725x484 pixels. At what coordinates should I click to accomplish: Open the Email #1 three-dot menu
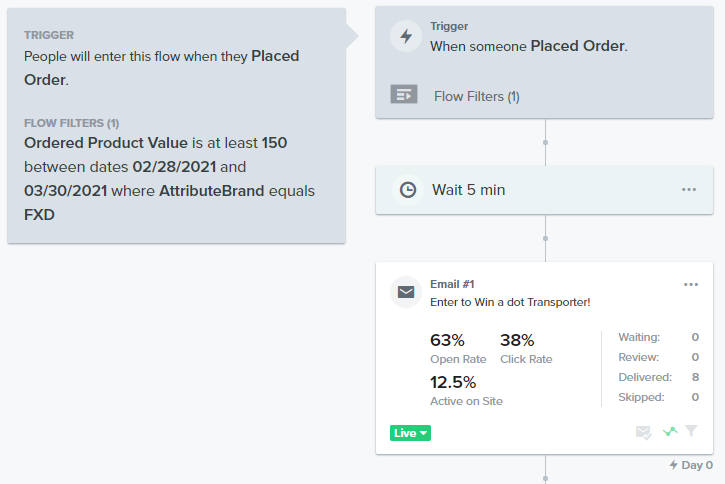(691, 284)
